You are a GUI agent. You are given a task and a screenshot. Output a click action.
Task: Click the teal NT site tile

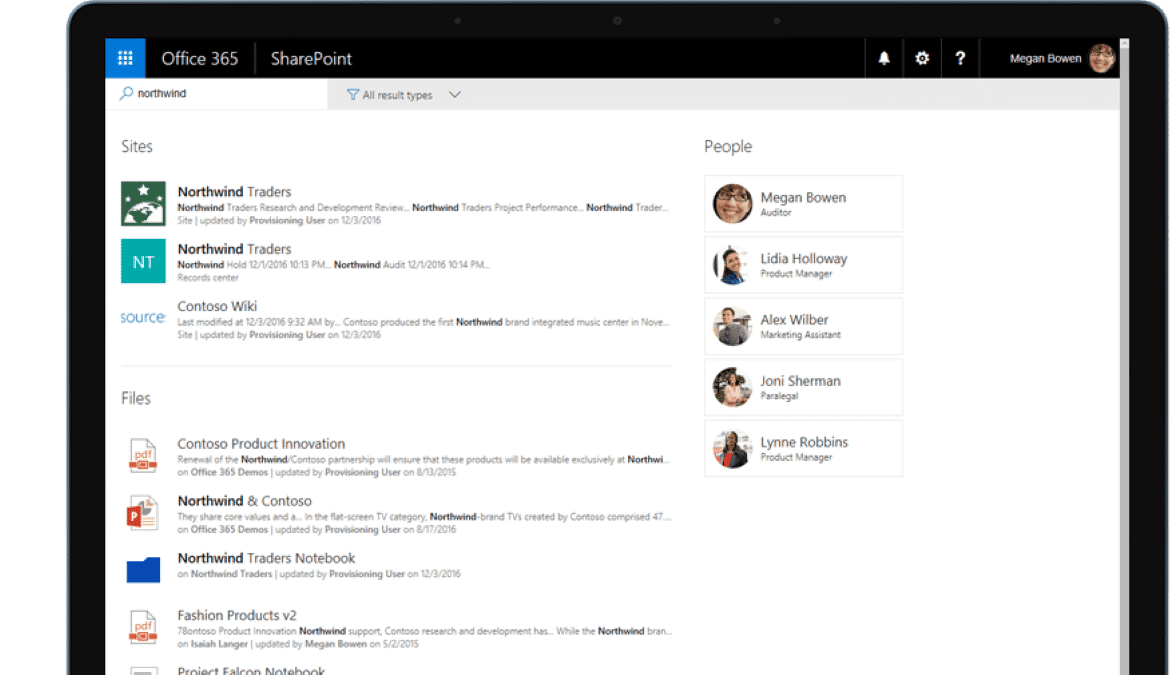[143, 261]
